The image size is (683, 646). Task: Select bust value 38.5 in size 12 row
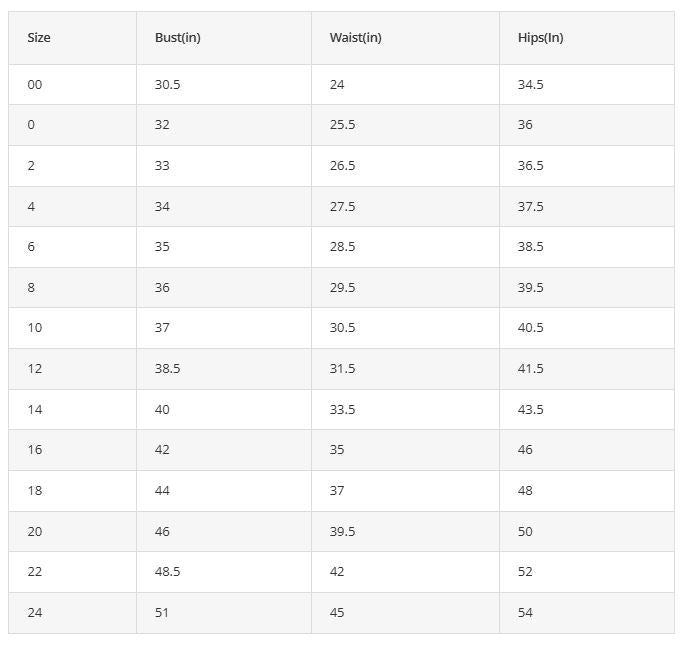(x=168, y=369)
